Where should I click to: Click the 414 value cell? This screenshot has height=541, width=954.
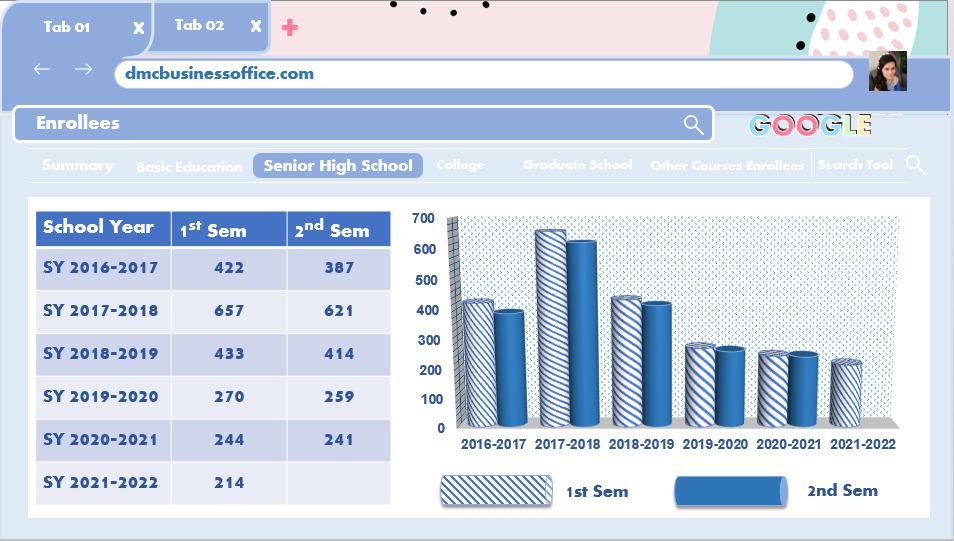[339, 354]
